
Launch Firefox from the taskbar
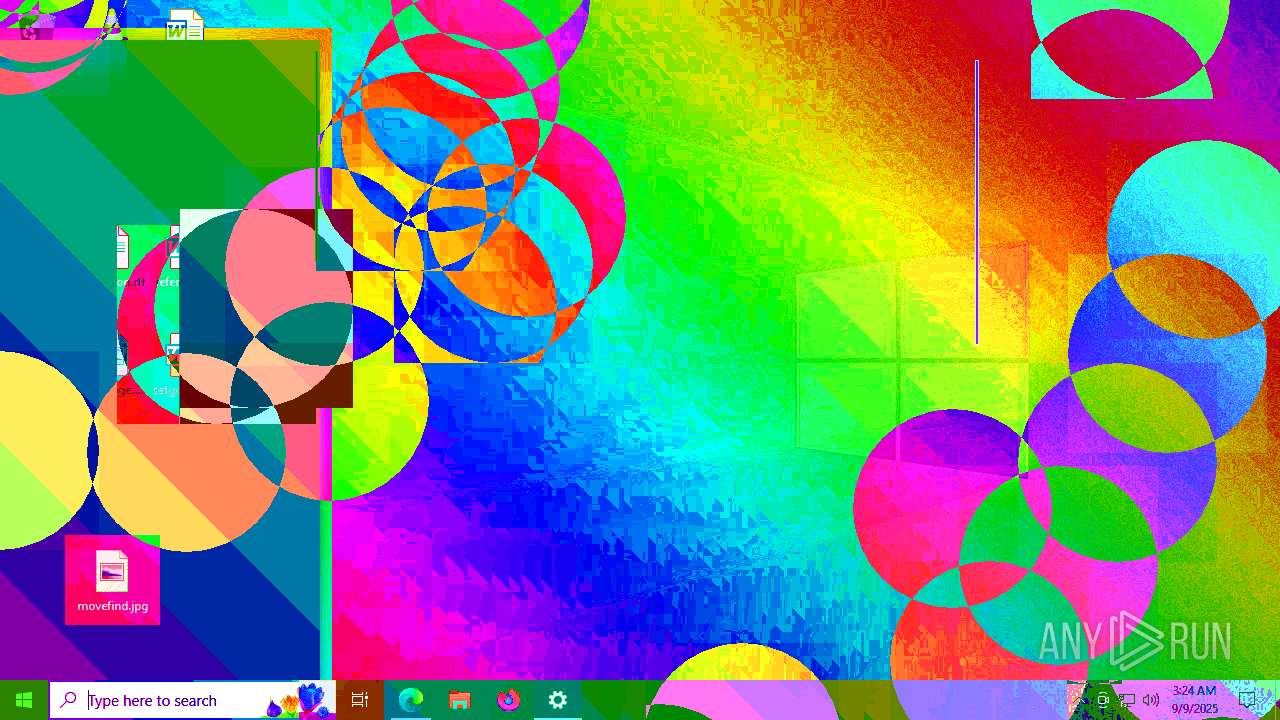pos(509,700)
